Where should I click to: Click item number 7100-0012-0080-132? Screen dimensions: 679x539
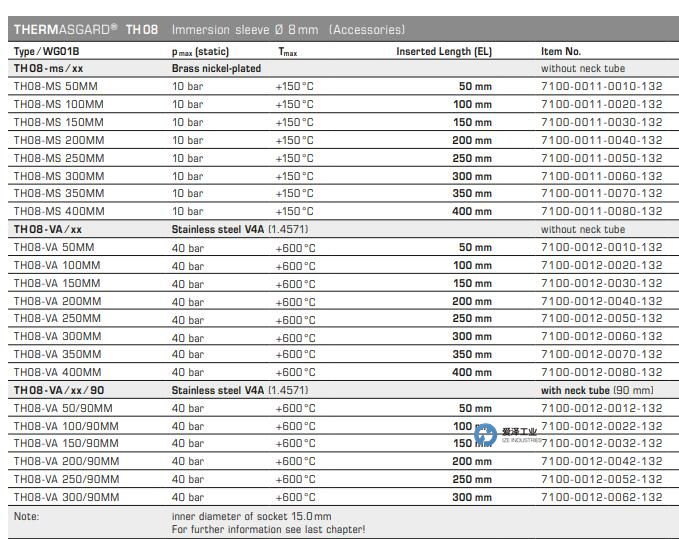[601, 372]
